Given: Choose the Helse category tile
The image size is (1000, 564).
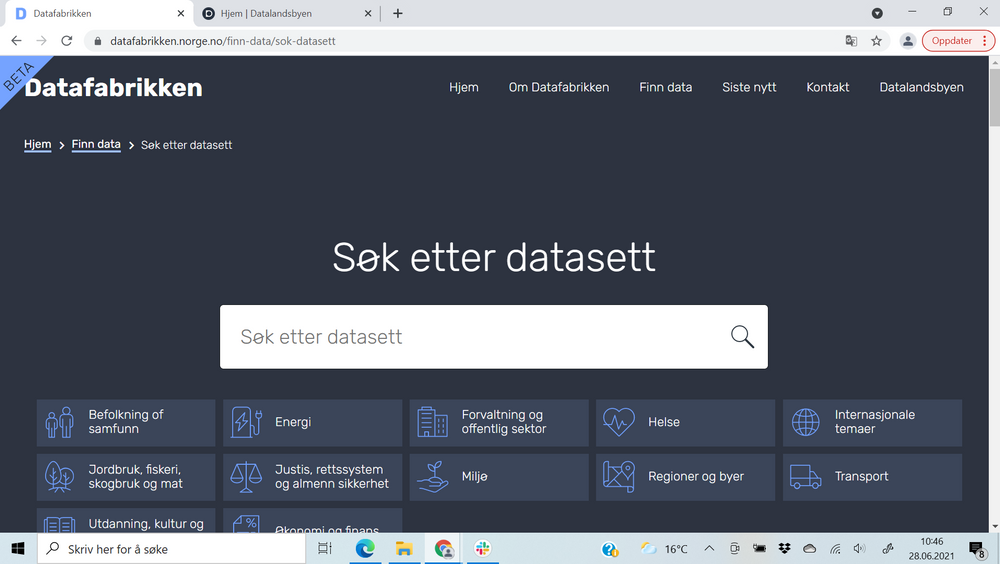Looking at the screenshot, I should 686,422.
